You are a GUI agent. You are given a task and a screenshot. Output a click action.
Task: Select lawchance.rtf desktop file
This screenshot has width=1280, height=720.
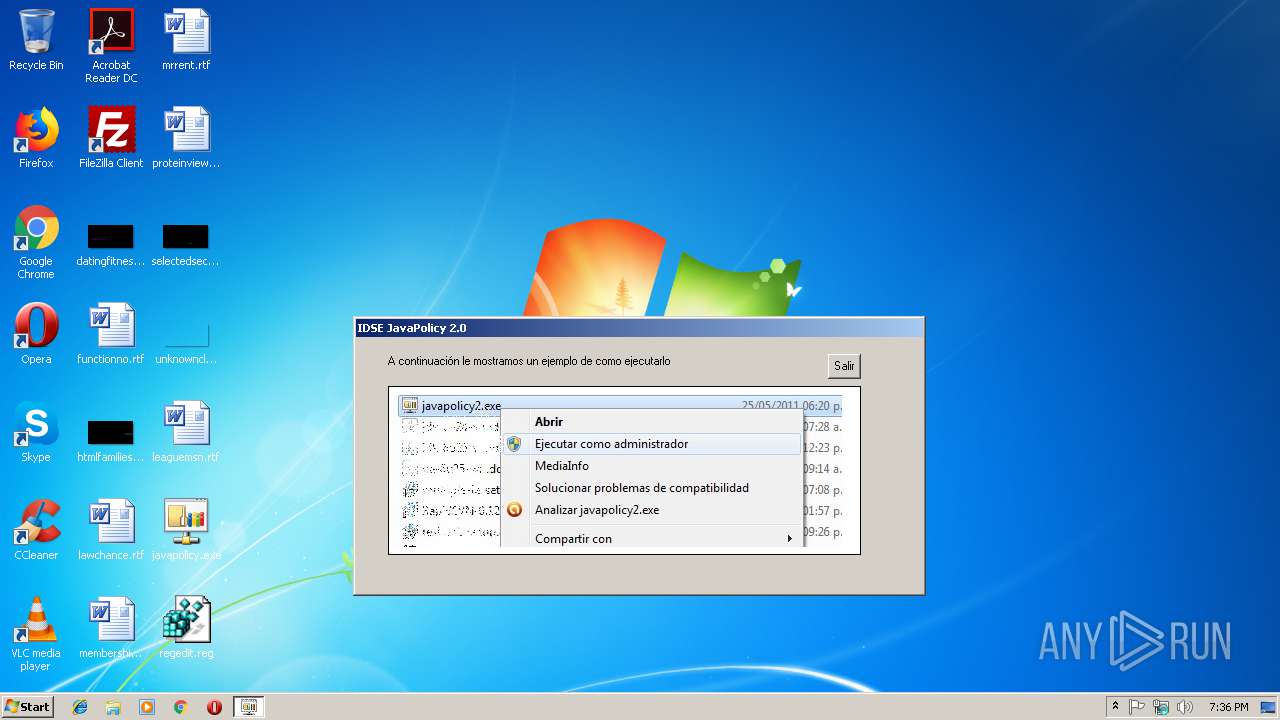coord(111,530)
